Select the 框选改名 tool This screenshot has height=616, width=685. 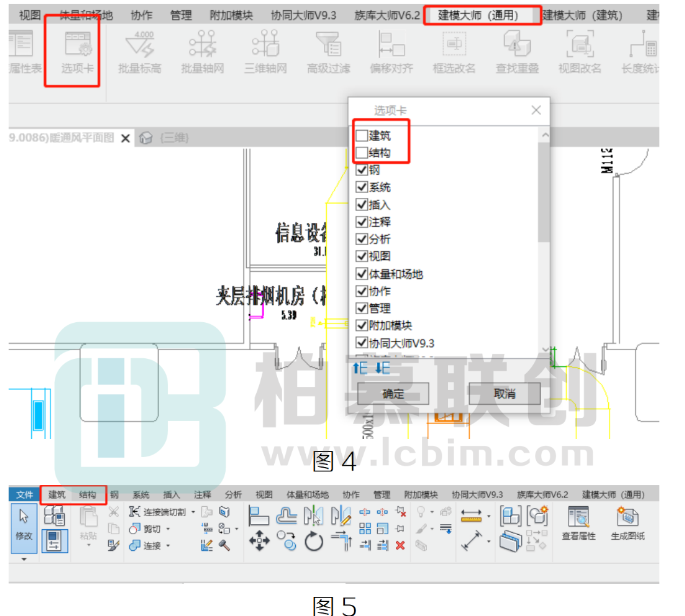point(454,52)
